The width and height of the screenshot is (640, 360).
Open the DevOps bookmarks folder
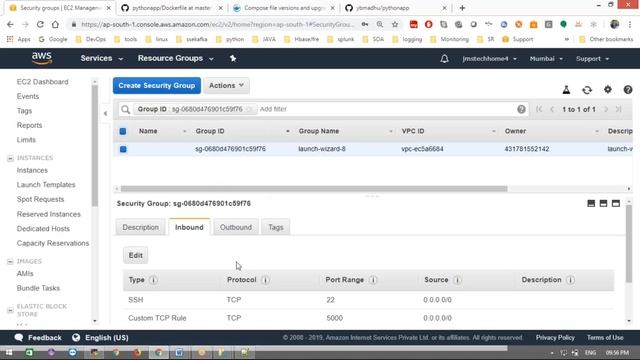tap(91, 40)
